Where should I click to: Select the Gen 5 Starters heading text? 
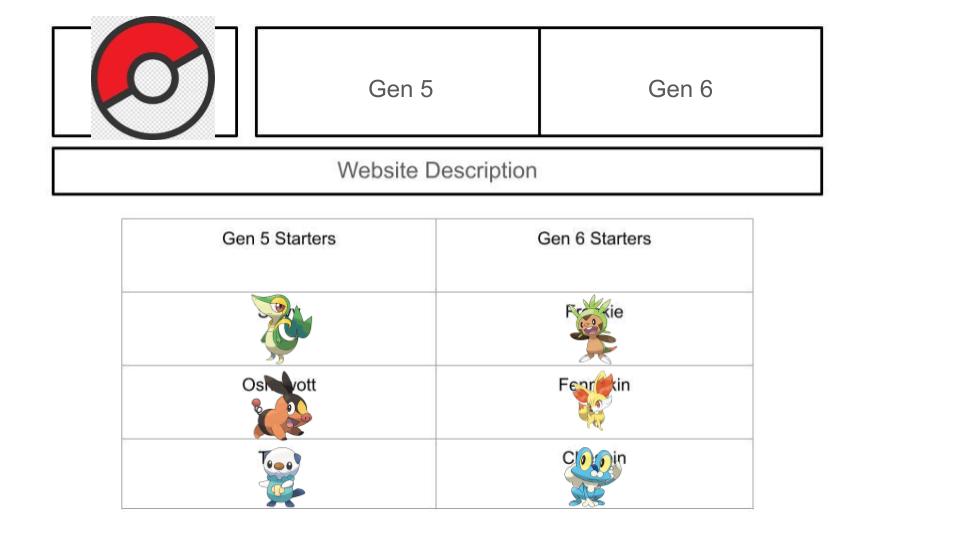(x=279, y=238)
